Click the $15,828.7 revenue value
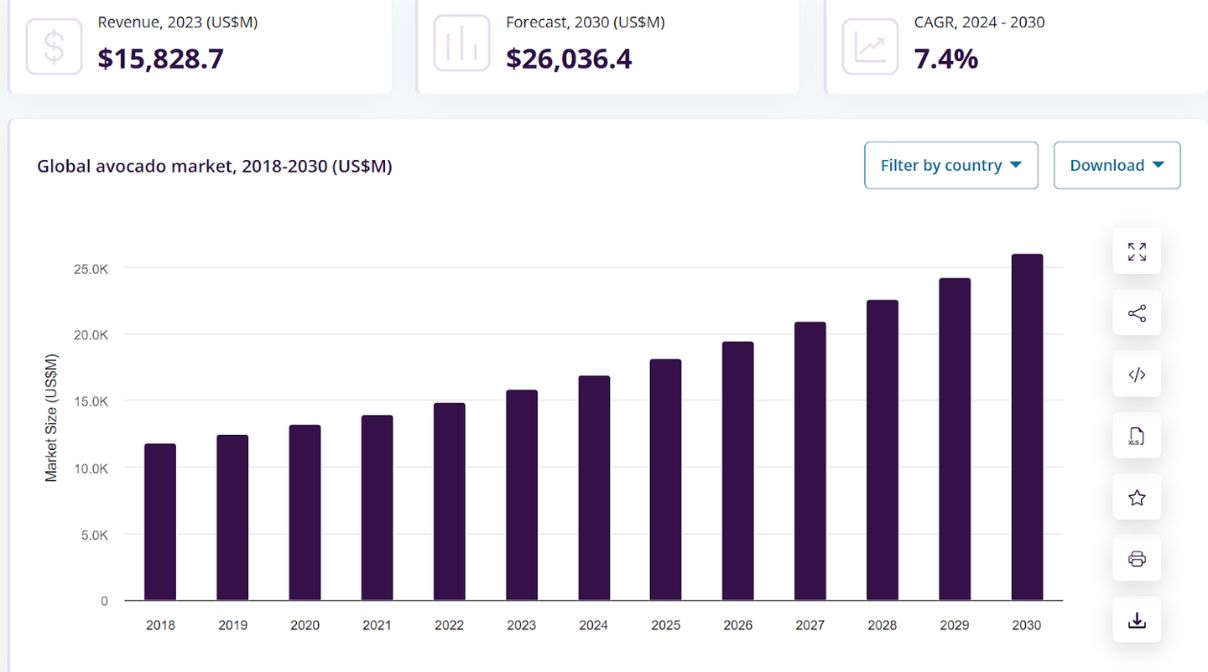This screenshot has height=672, width=1208. 161,59
